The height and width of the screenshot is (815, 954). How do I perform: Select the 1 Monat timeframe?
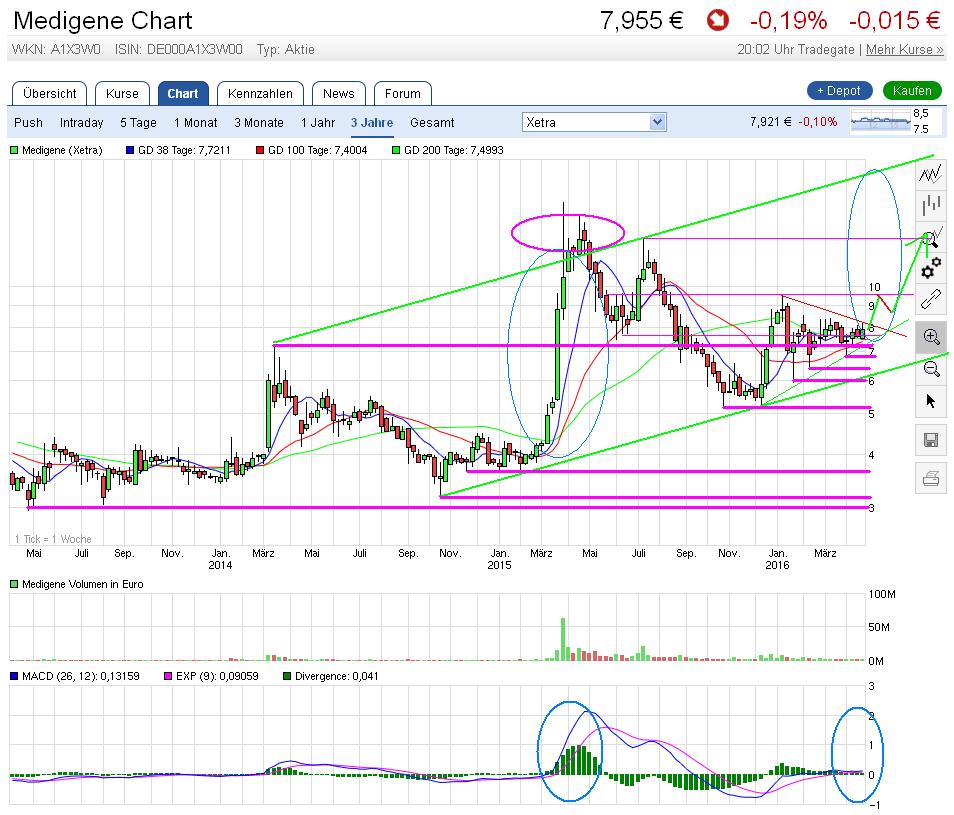click(x=195, y=122)
